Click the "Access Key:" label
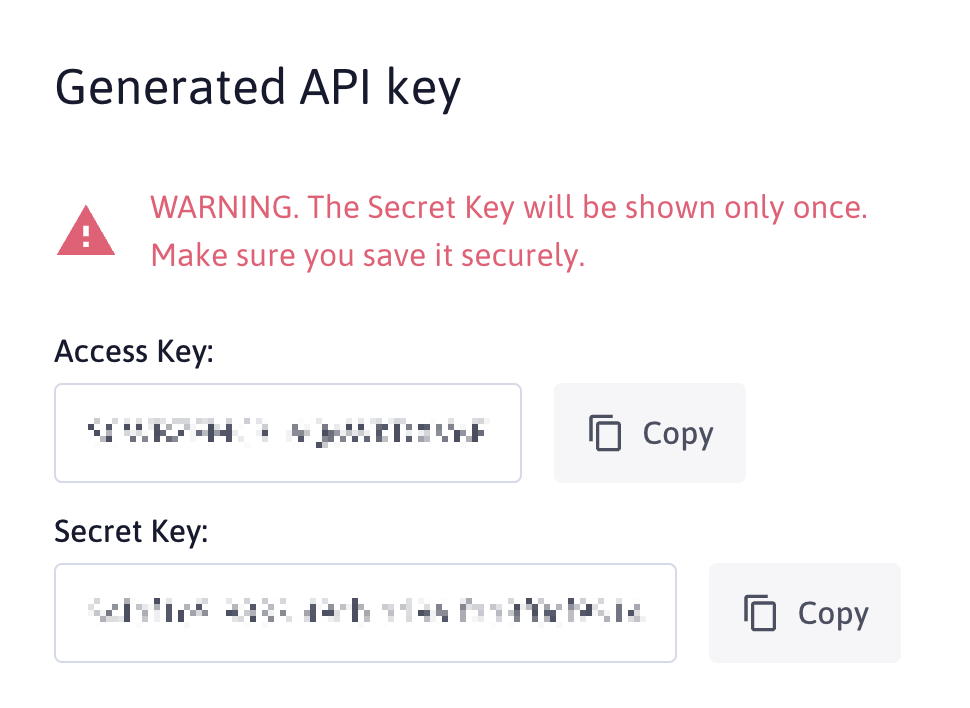The image size is (970, 708). [134, 352]
